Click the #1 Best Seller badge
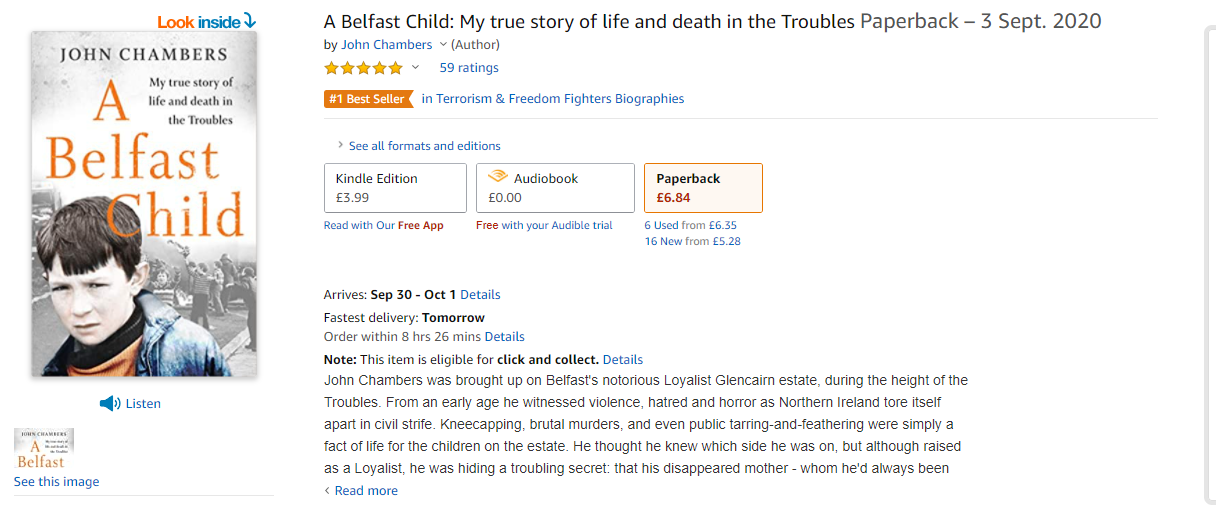 click(368, 99)
